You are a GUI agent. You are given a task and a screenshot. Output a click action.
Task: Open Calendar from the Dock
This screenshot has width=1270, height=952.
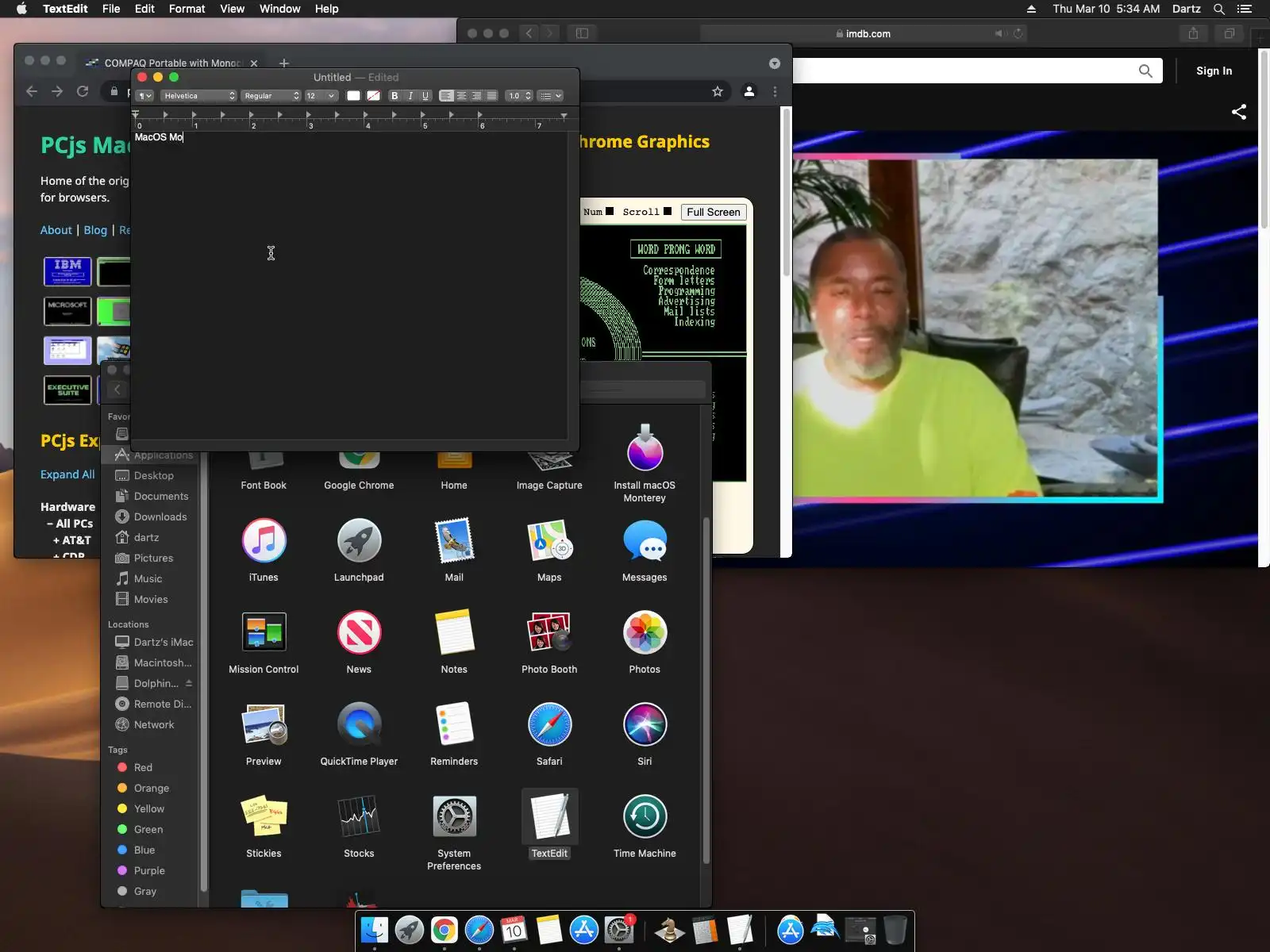(x=514, y=930)
